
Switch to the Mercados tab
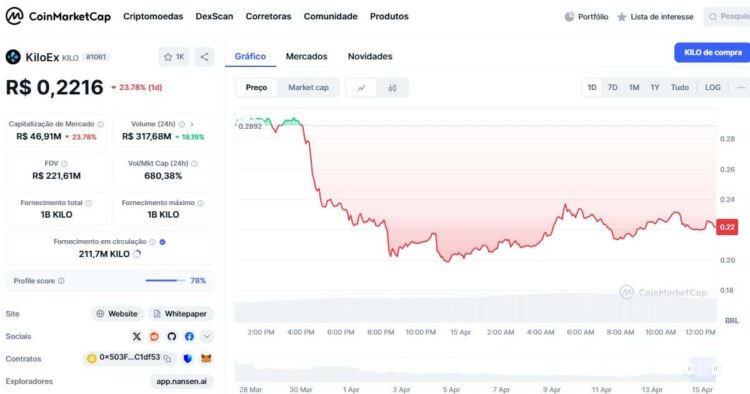pos(307,56)
